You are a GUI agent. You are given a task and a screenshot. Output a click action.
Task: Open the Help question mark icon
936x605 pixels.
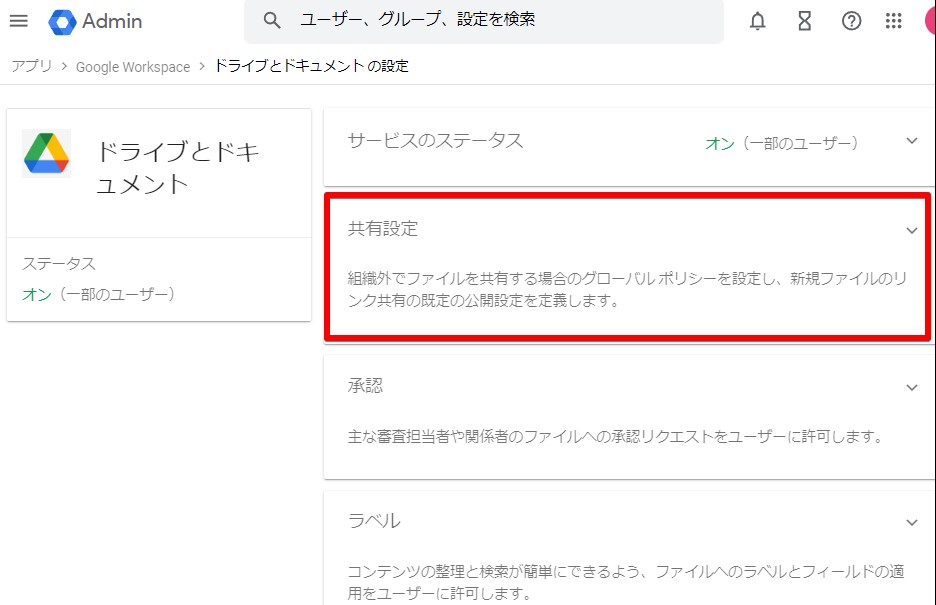[851, 21]
